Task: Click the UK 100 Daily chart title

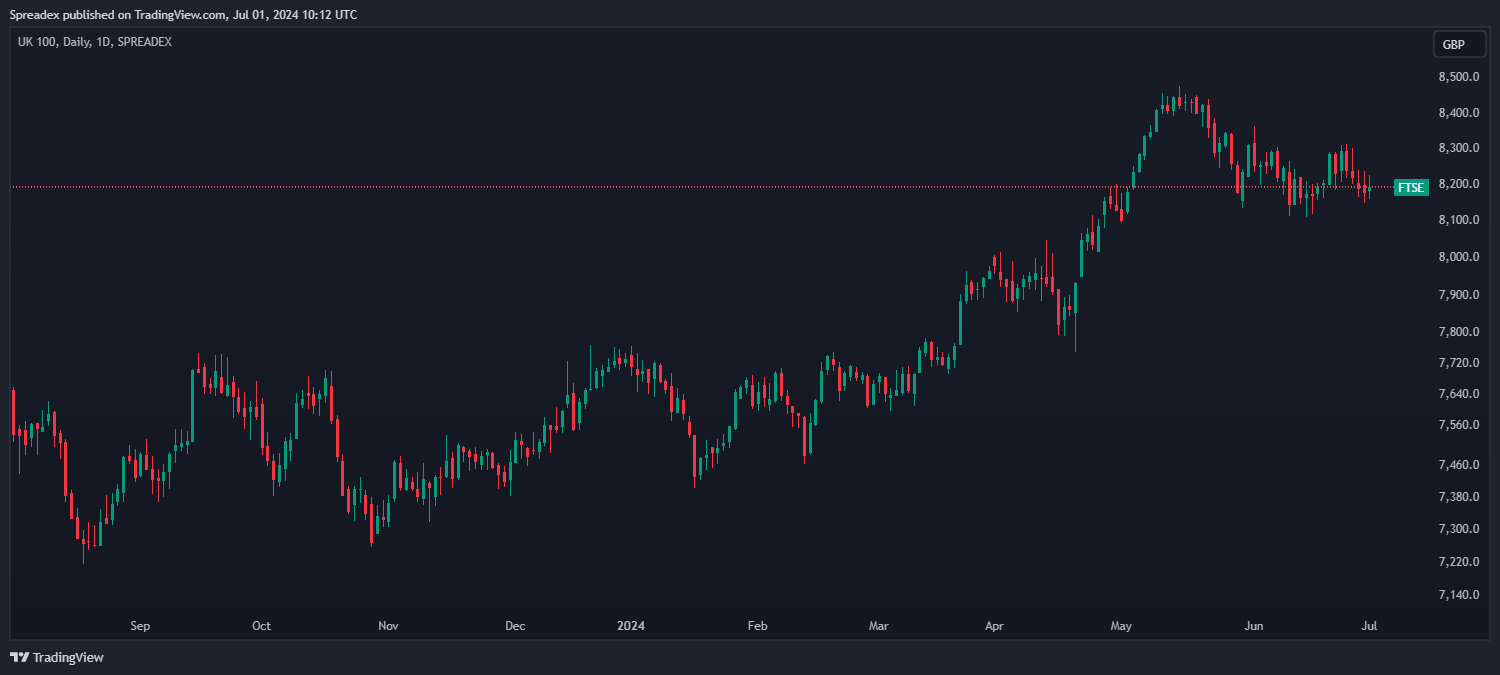Action: (x=95, y=42)
